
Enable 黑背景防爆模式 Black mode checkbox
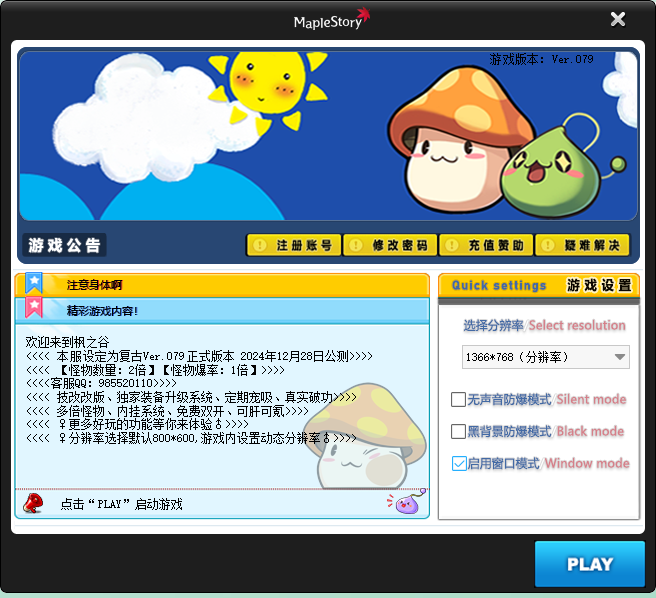[x=459, y=431]
